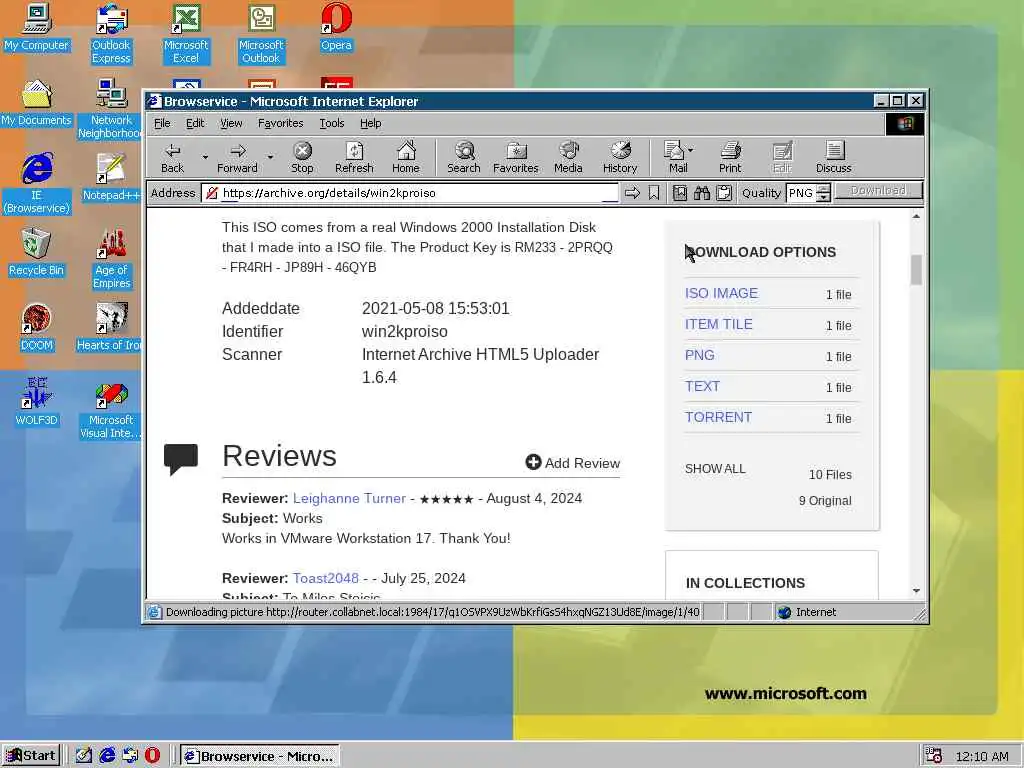The height and width of the screenshot is (768, 1024).
Task: Print the current page
Action: [730, 158]
